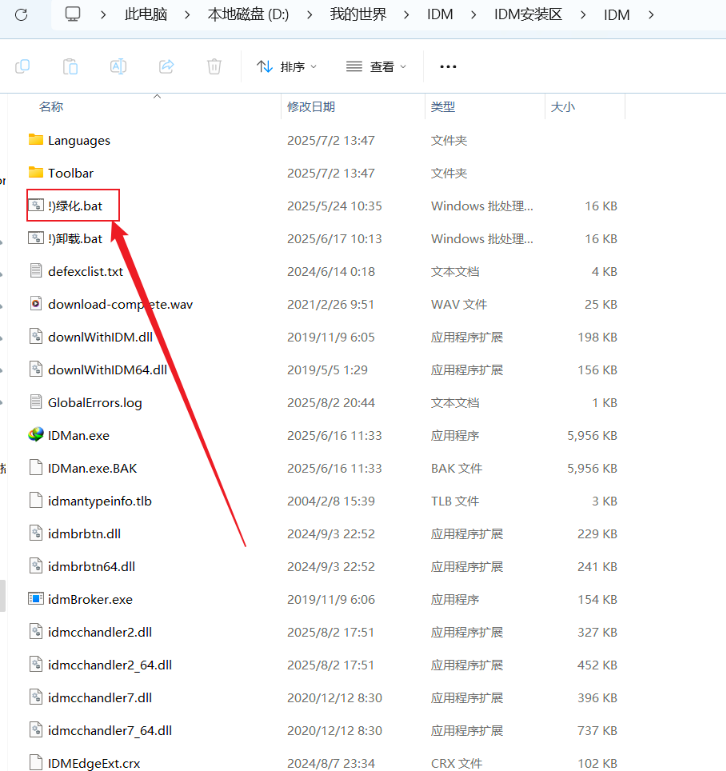The width and height of the screenshot is (726, 771).
Task: Expand the chevron after IDM安装区 in the breadcrumb
Action: point(583,15)
